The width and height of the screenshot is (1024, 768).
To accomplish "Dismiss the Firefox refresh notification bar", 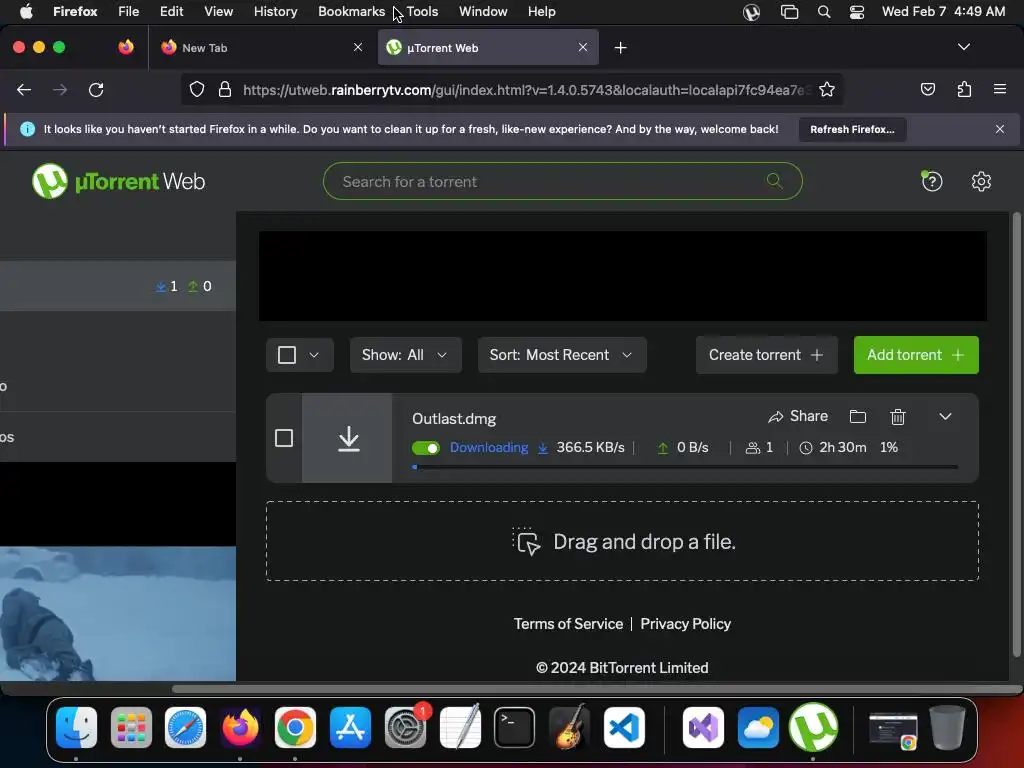I will pos(999,129).
